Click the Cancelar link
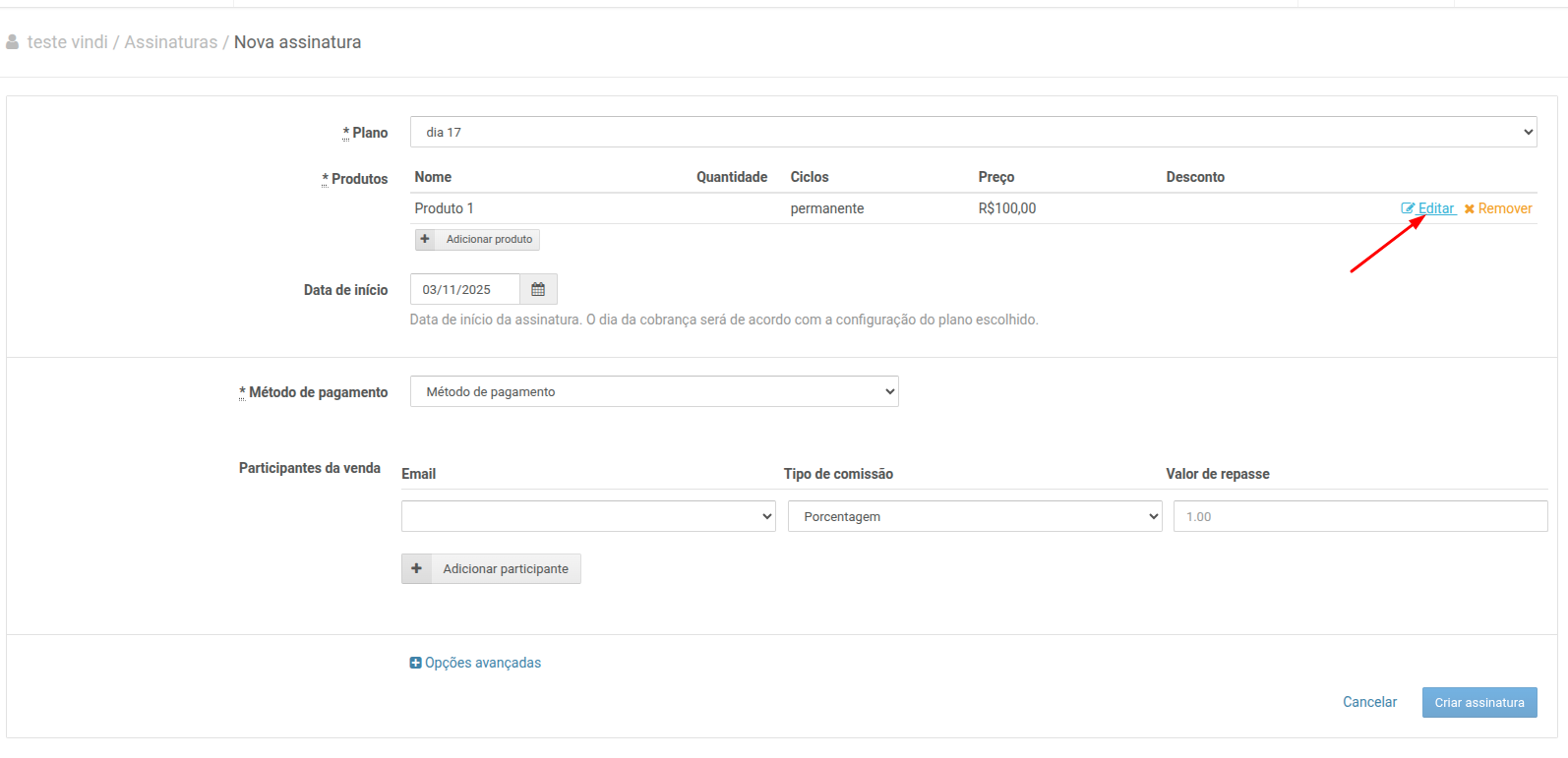 click(x=1369, y=702)
